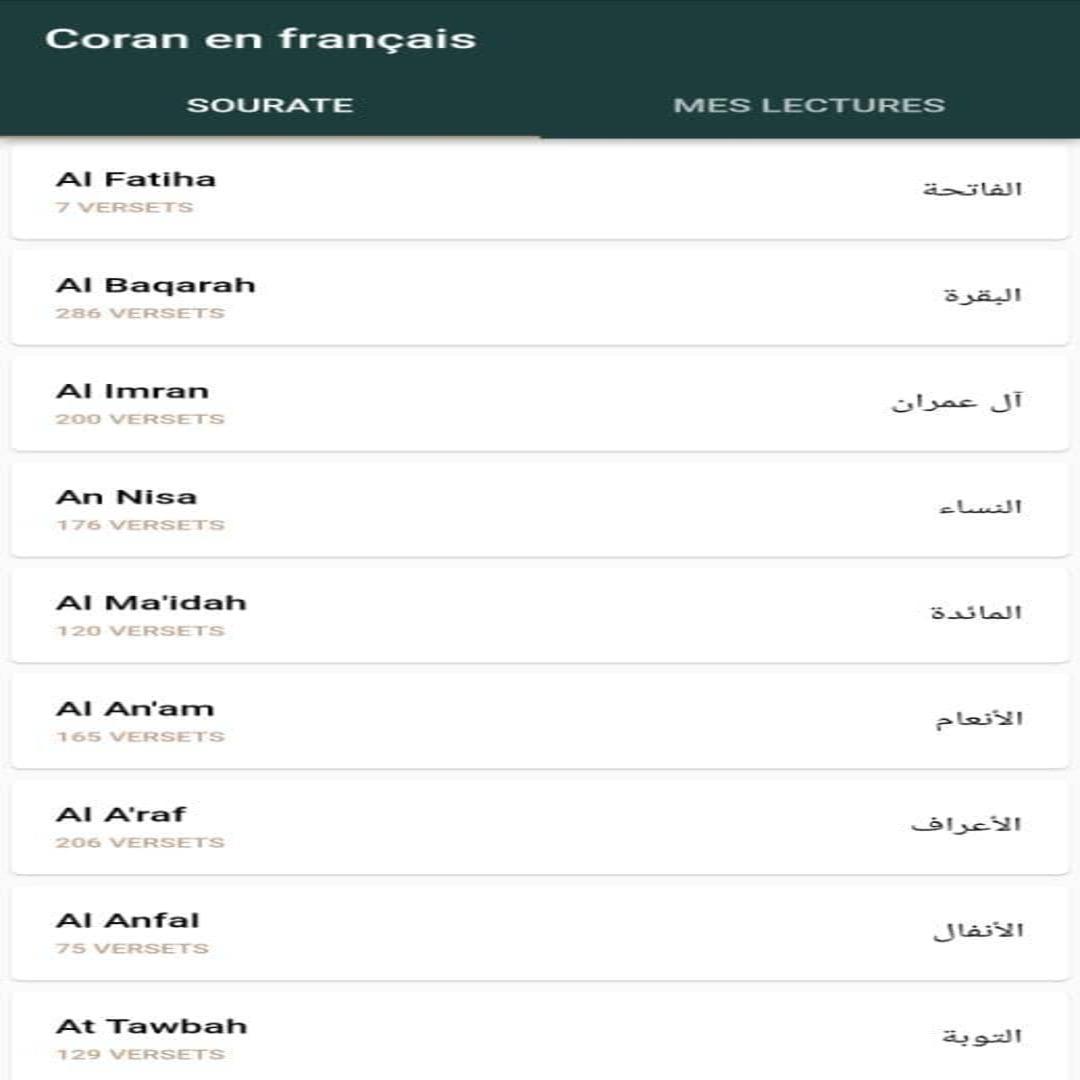1080x1080 pixels.
Task: Click the Arabic title الأنعام
Action: click(979, 718)
